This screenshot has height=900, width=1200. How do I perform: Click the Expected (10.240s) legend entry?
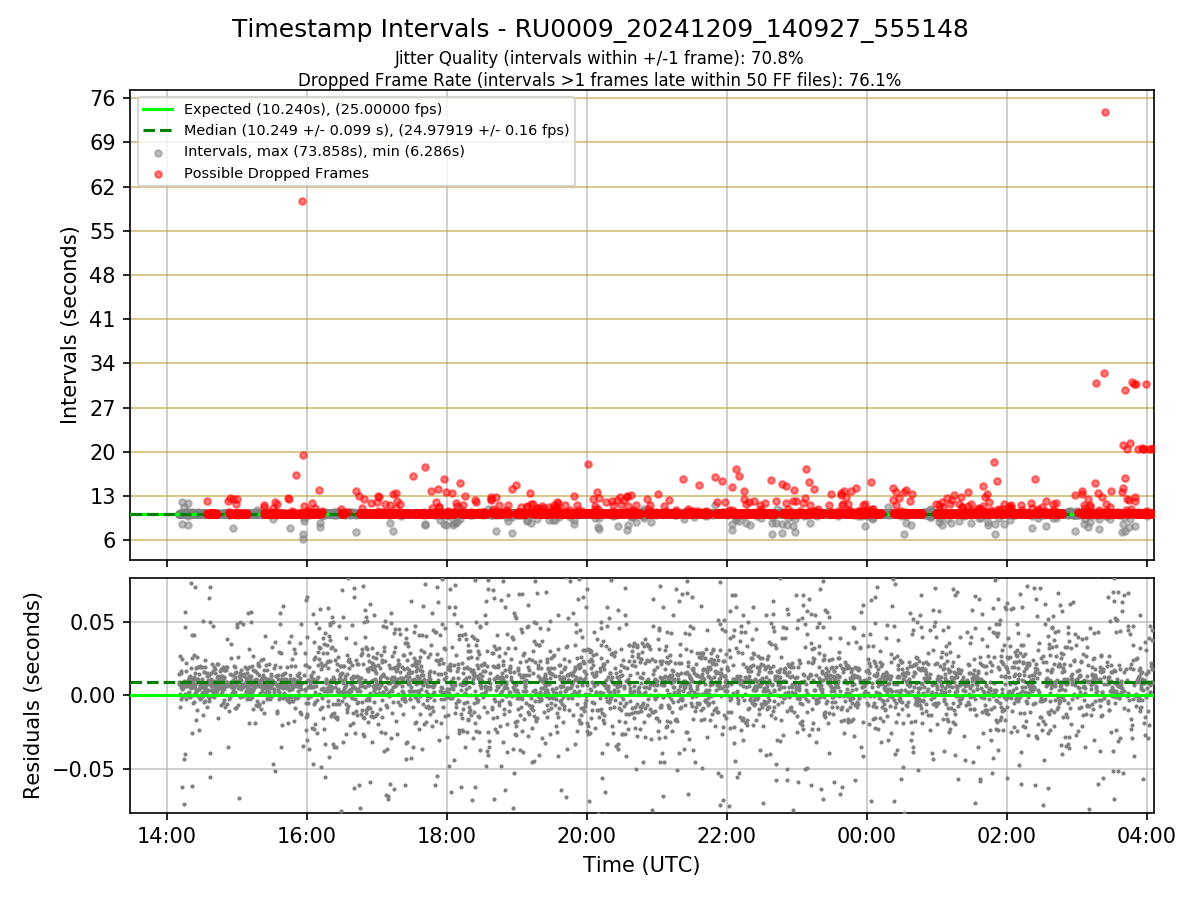(313, 109)
